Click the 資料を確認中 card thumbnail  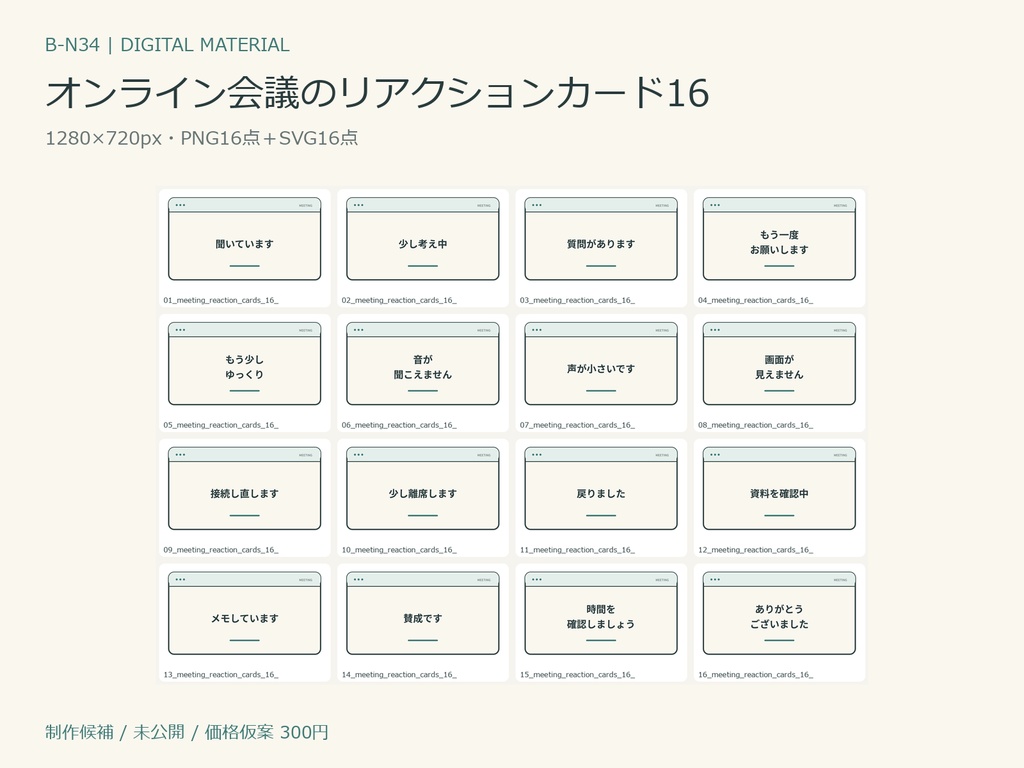point(779,488)
